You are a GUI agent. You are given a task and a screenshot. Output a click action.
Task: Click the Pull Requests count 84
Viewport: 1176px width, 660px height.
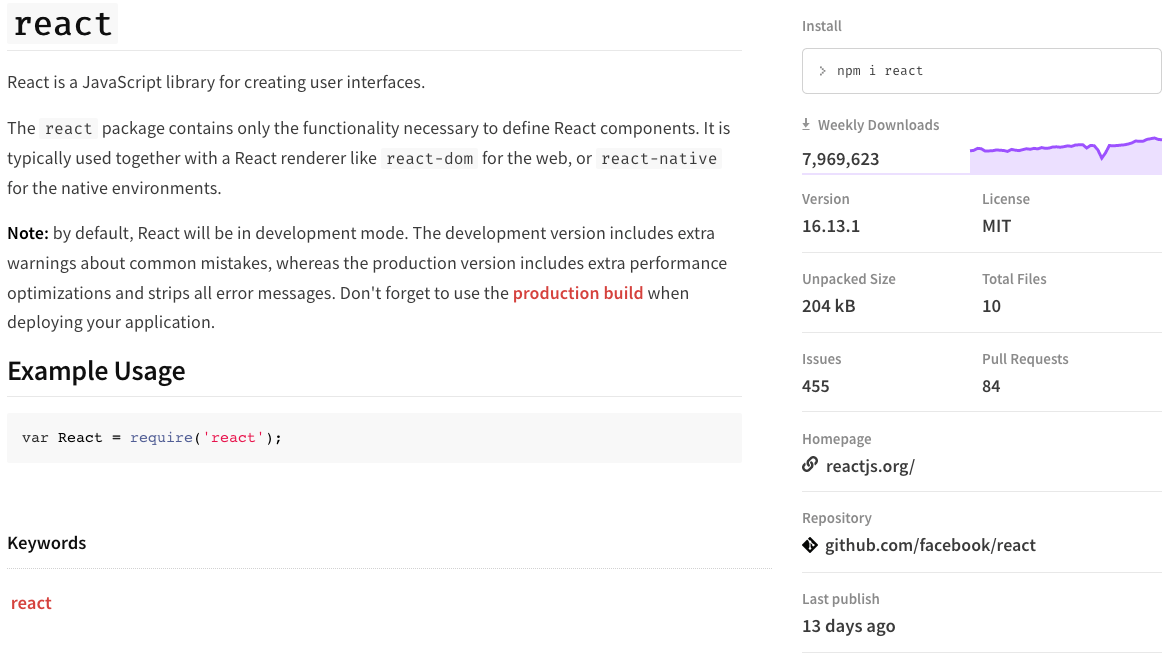pyautogui.click(x=991, y=385)
